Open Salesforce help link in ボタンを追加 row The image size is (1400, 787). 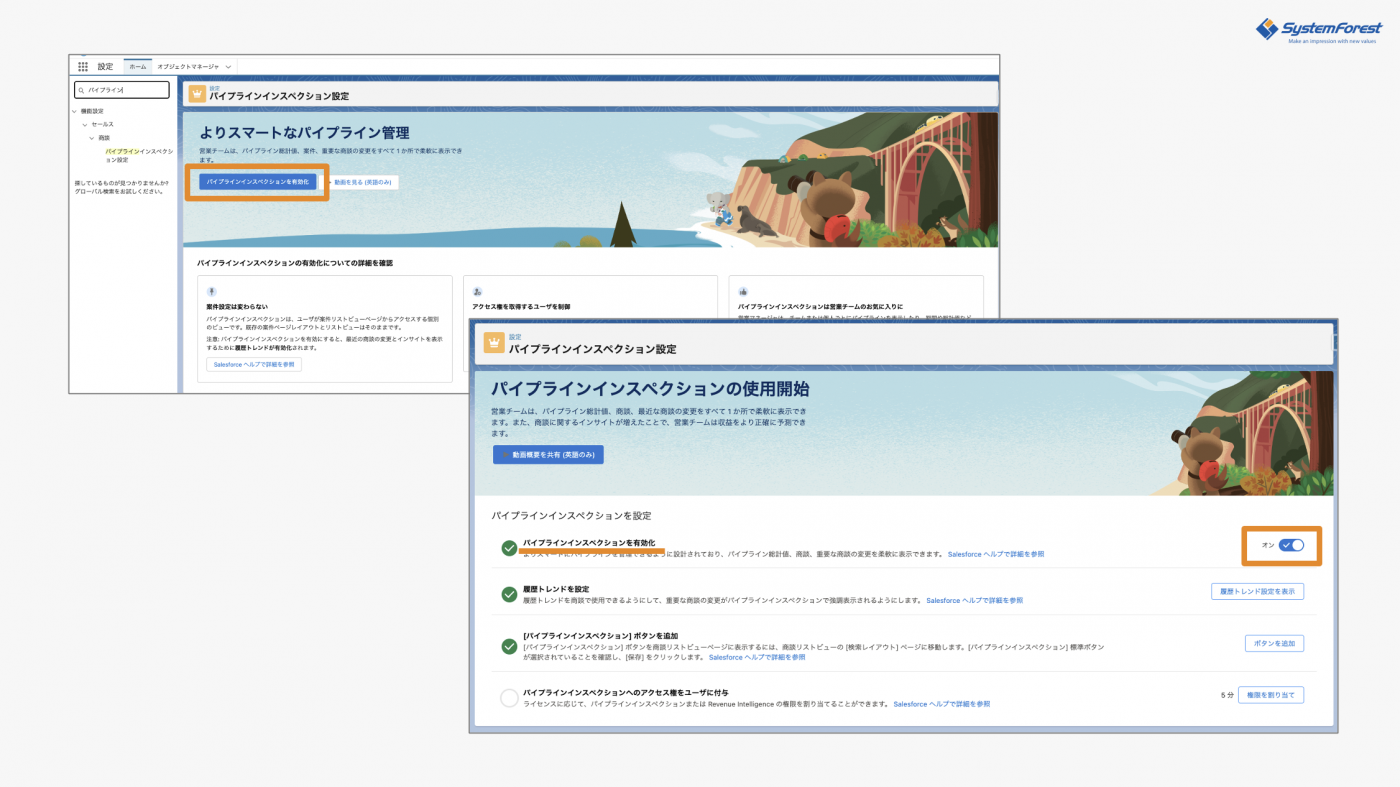757,658
